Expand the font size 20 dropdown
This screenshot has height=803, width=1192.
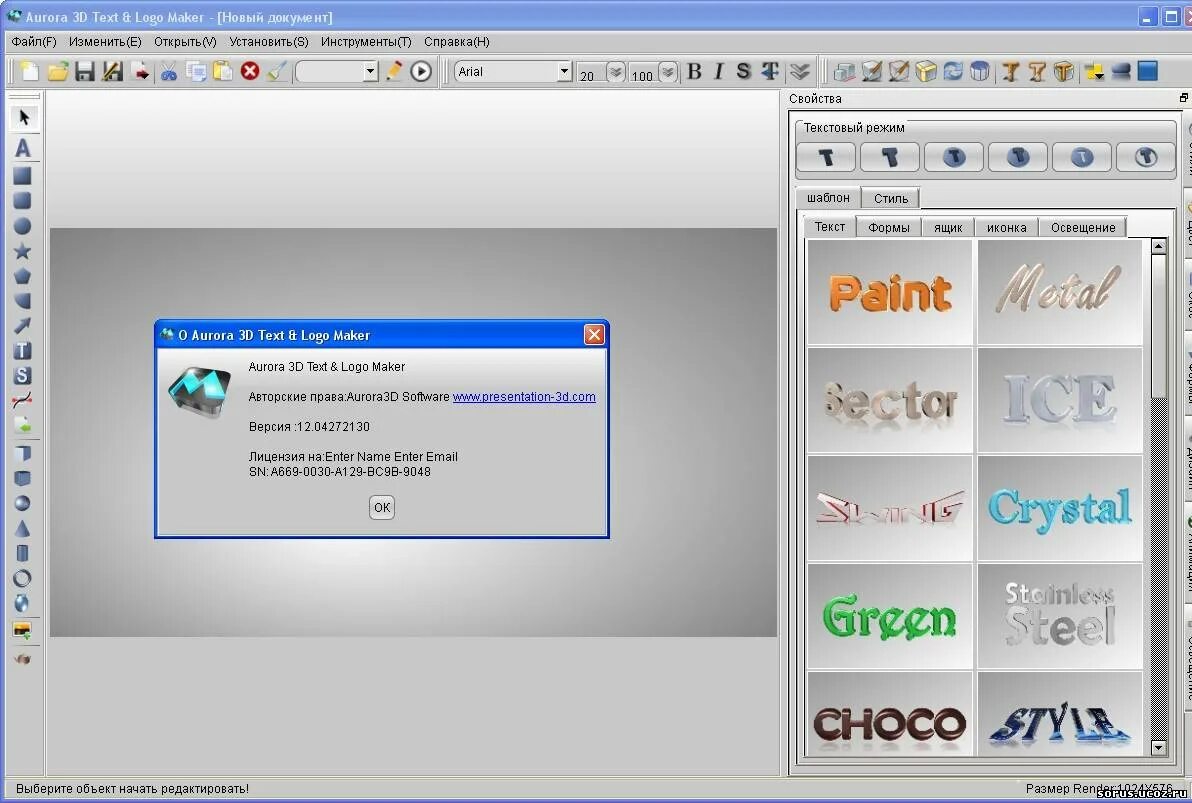616,71
